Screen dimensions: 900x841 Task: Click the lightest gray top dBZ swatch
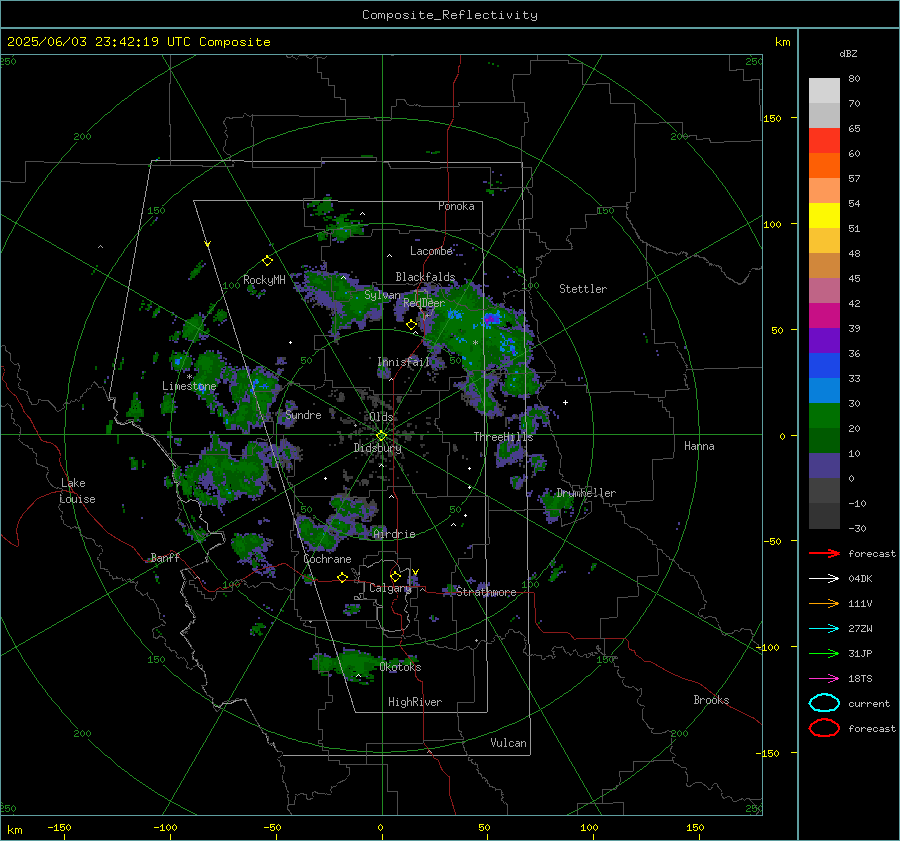coord(824,91)
